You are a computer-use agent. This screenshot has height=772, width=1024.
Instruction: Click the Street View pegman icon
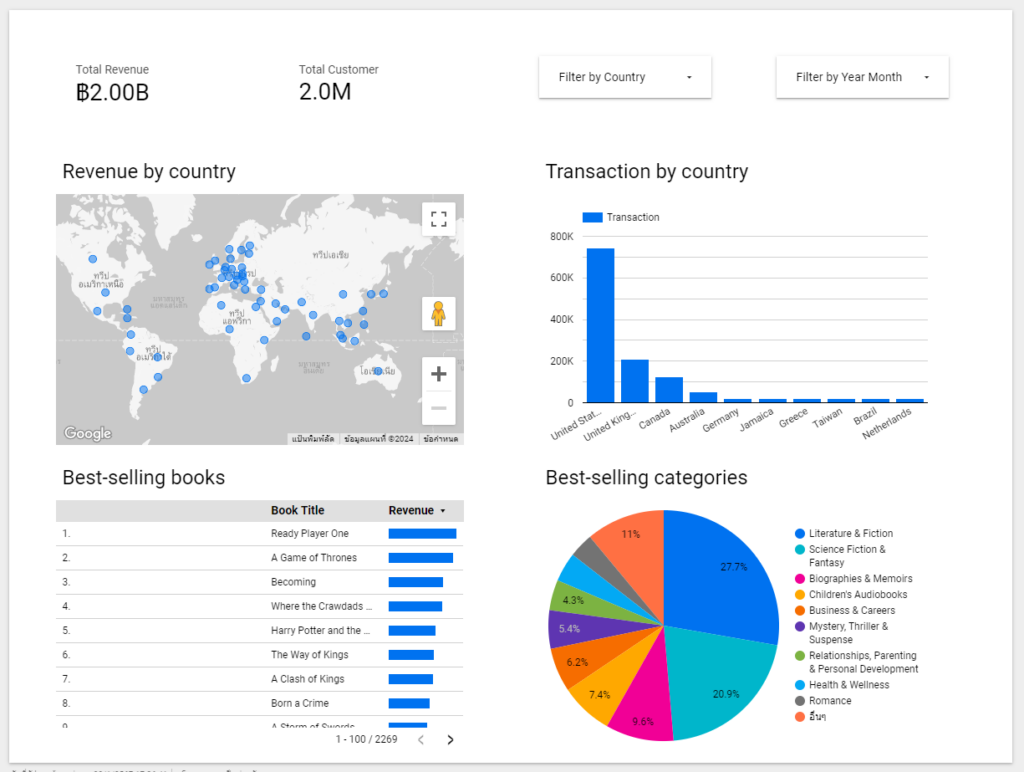pos(438,313)
